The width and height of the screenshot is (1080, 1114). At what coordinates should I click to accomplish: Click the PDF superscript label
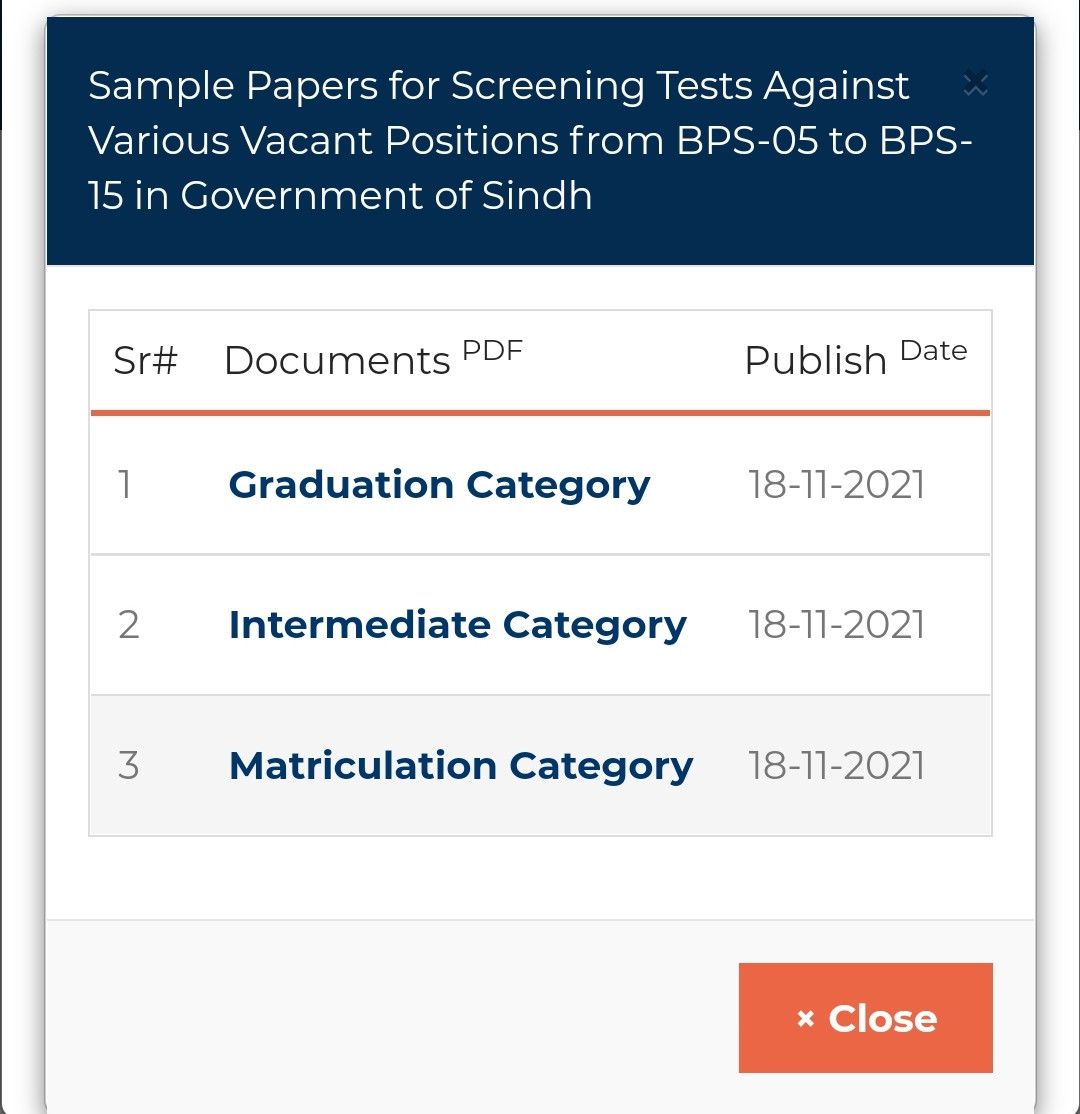coord(492,351)
